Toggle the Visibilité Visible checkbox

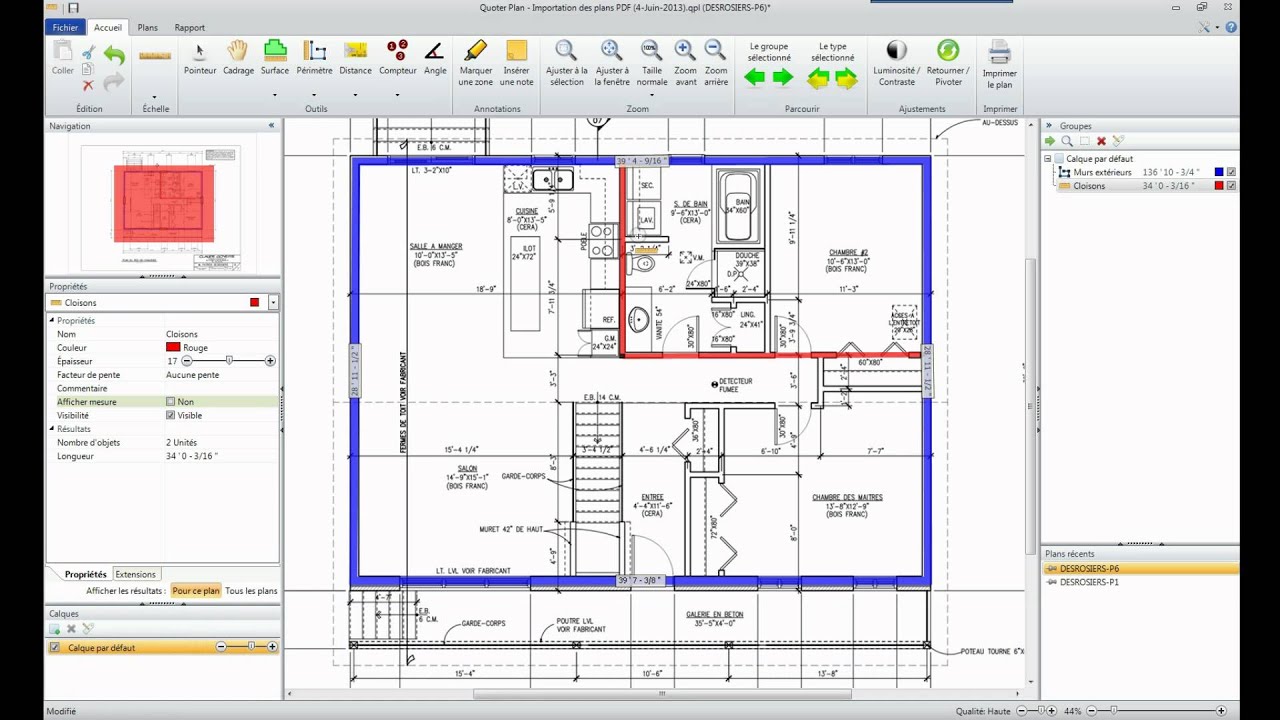pos(170,415)
